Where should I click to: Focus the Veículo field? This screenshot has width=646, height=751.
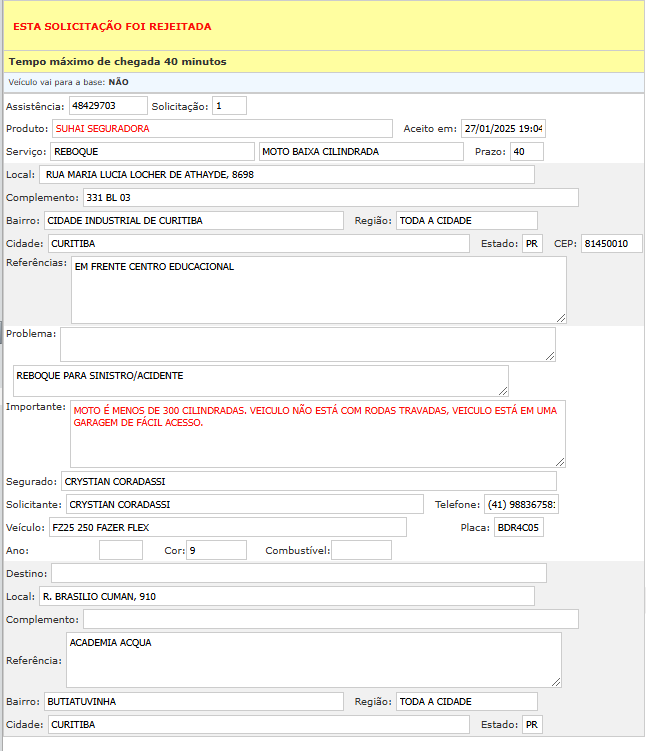tap(227, 527)
